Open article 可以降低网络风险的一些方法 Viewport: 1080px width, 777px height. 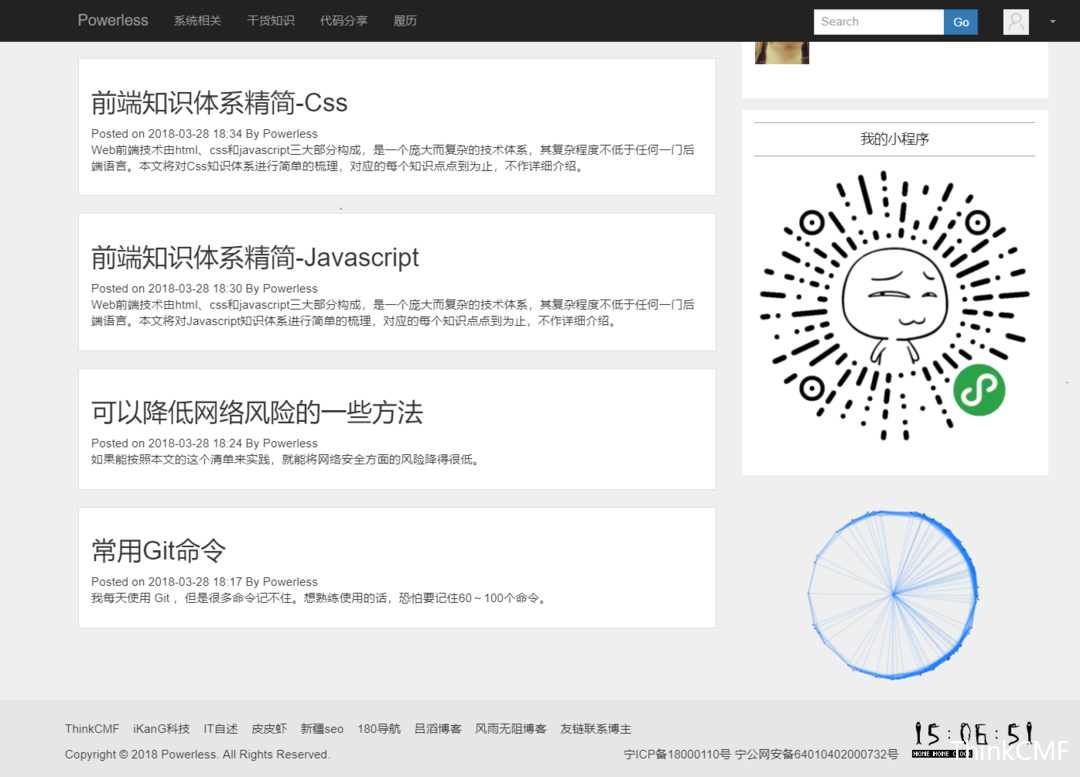pos(257,412)
